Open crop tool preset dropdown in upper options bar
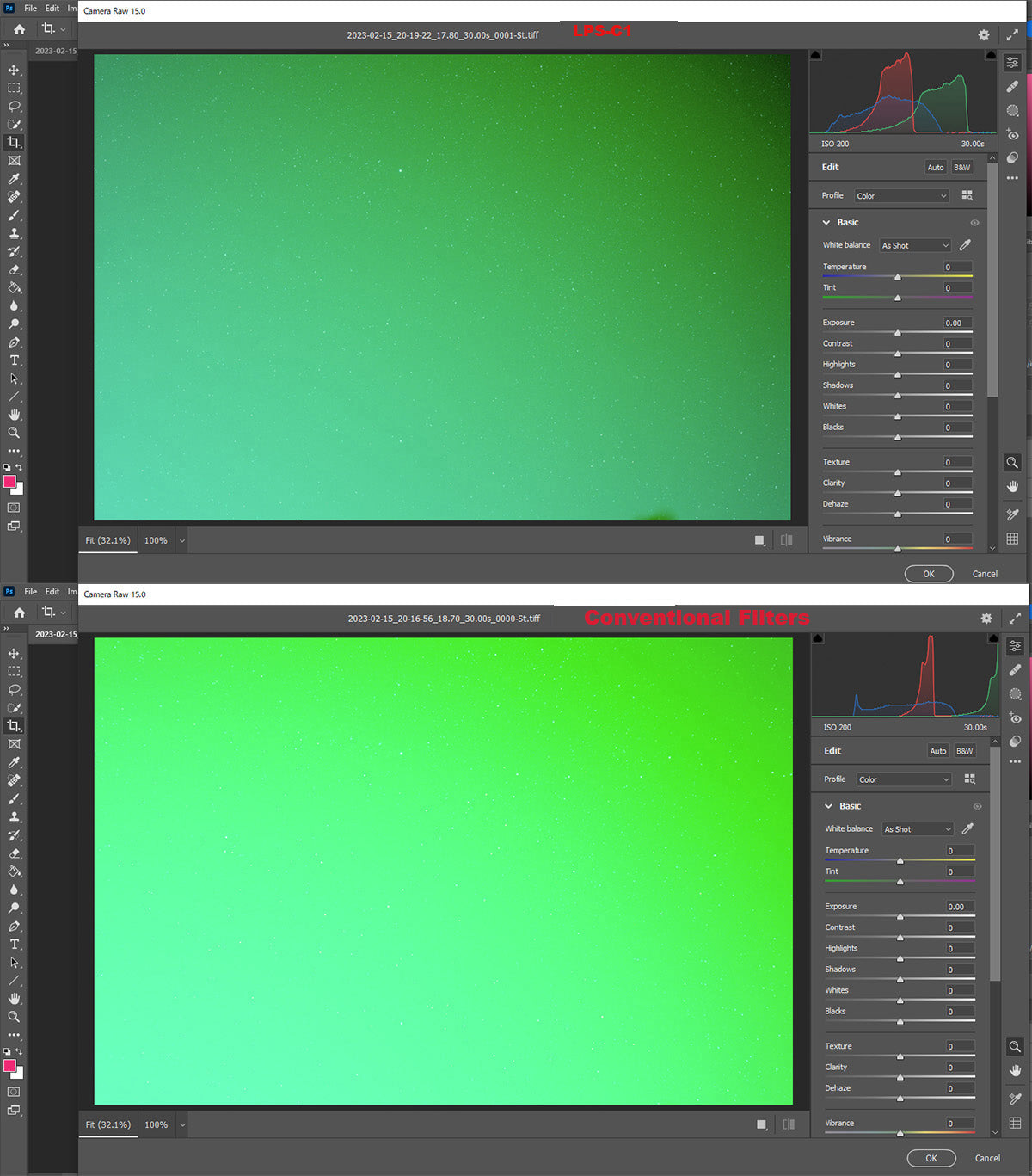 click(63, 29)
